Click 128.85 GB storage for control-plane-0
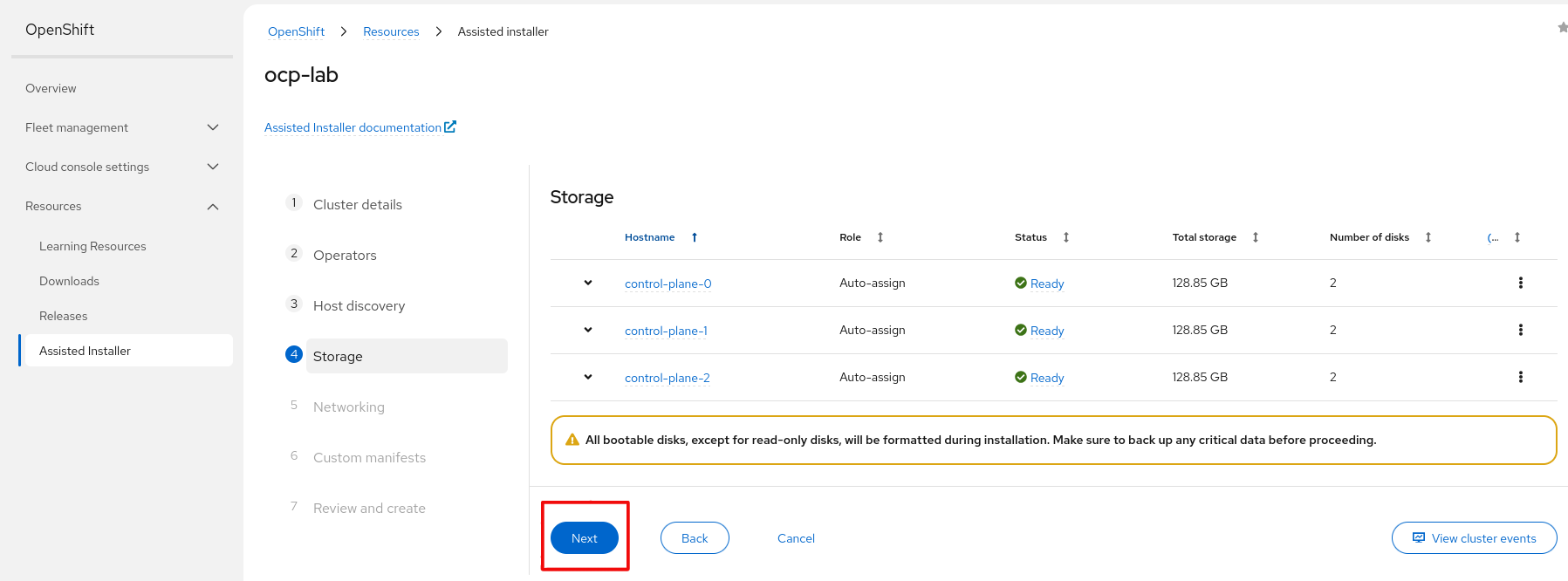This screenshot has height=581, width=1568. click(x=1200, y=283)
